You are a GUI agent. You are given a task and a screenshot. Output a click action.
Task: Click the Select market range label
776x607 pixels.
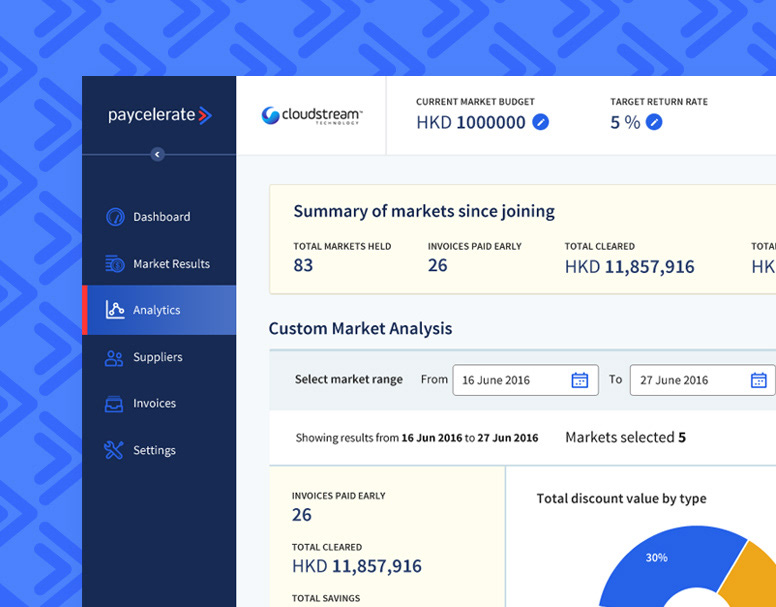coord(349,379)
